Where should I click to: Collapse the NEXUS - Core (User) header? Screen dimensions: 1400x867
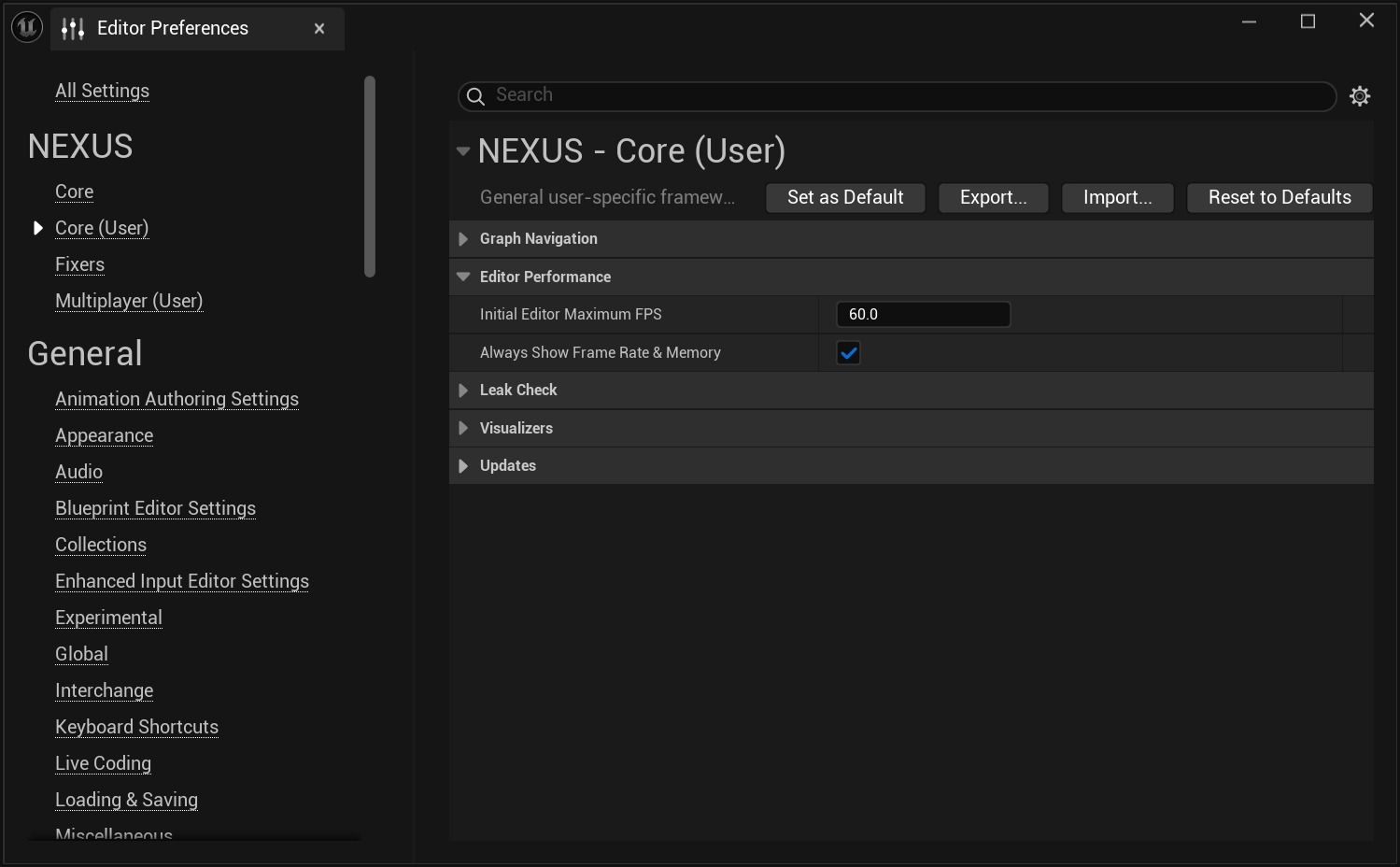click(x=462, y=149)
